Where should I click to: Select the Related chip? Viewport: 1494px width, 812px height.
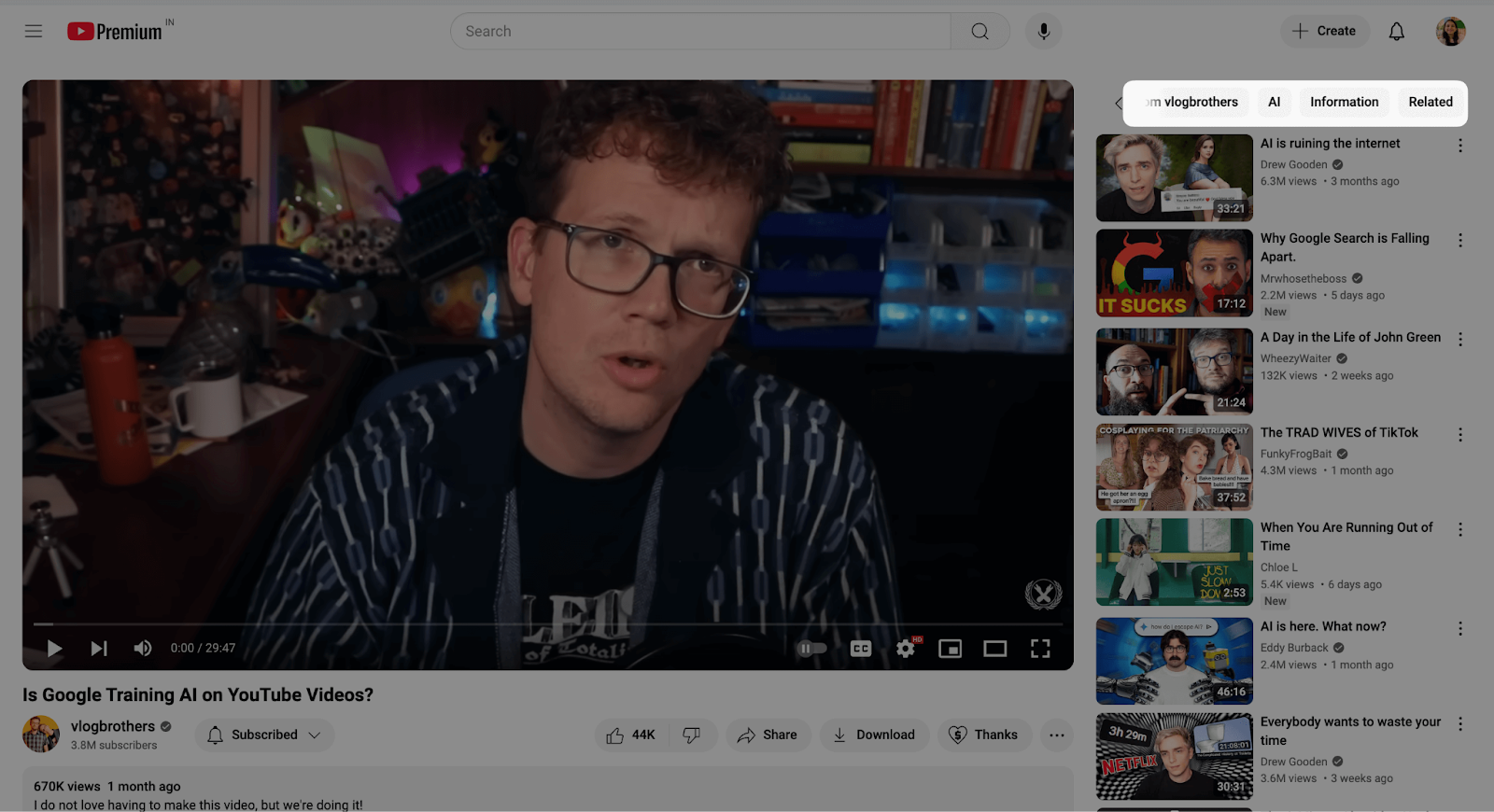1431,102
